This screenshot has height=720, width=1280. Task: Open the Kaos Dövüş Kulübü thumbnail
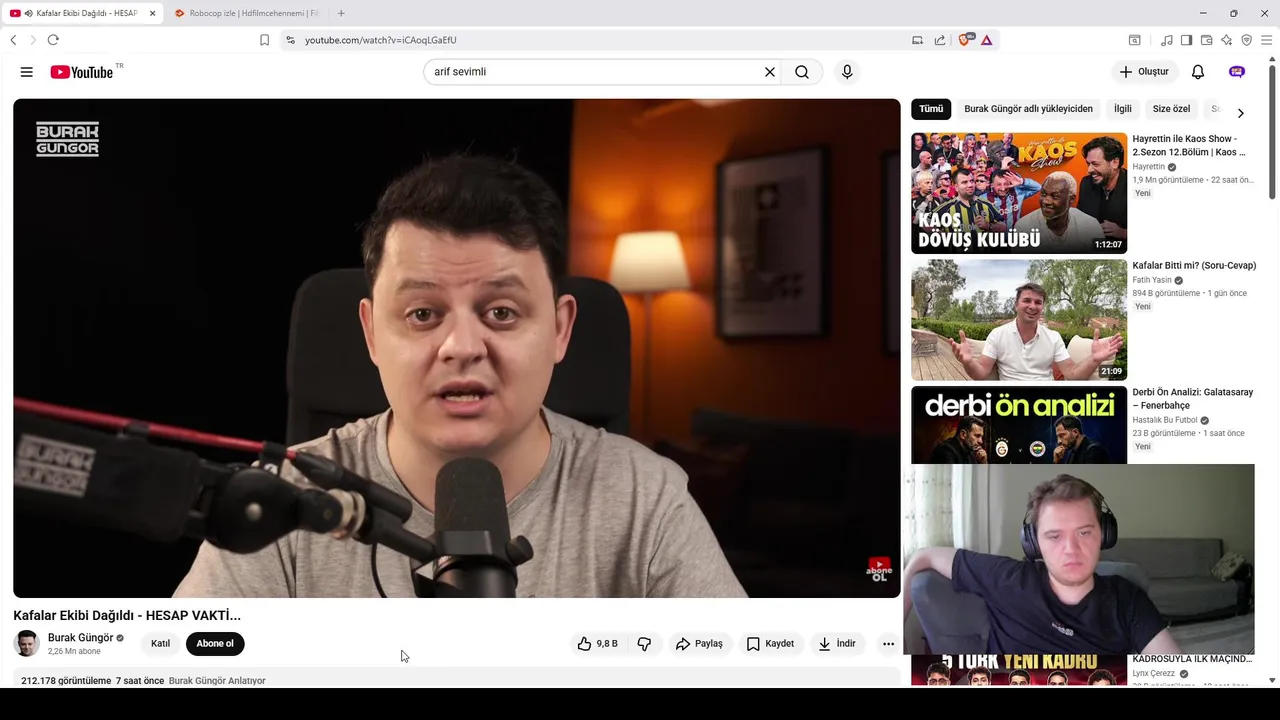(x=1019, y=193)
